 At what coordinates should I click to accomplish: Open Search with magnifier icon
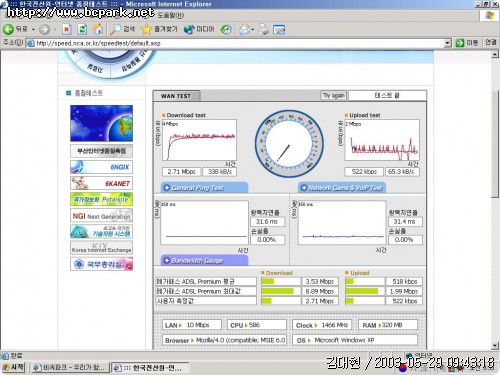point(123,29)
